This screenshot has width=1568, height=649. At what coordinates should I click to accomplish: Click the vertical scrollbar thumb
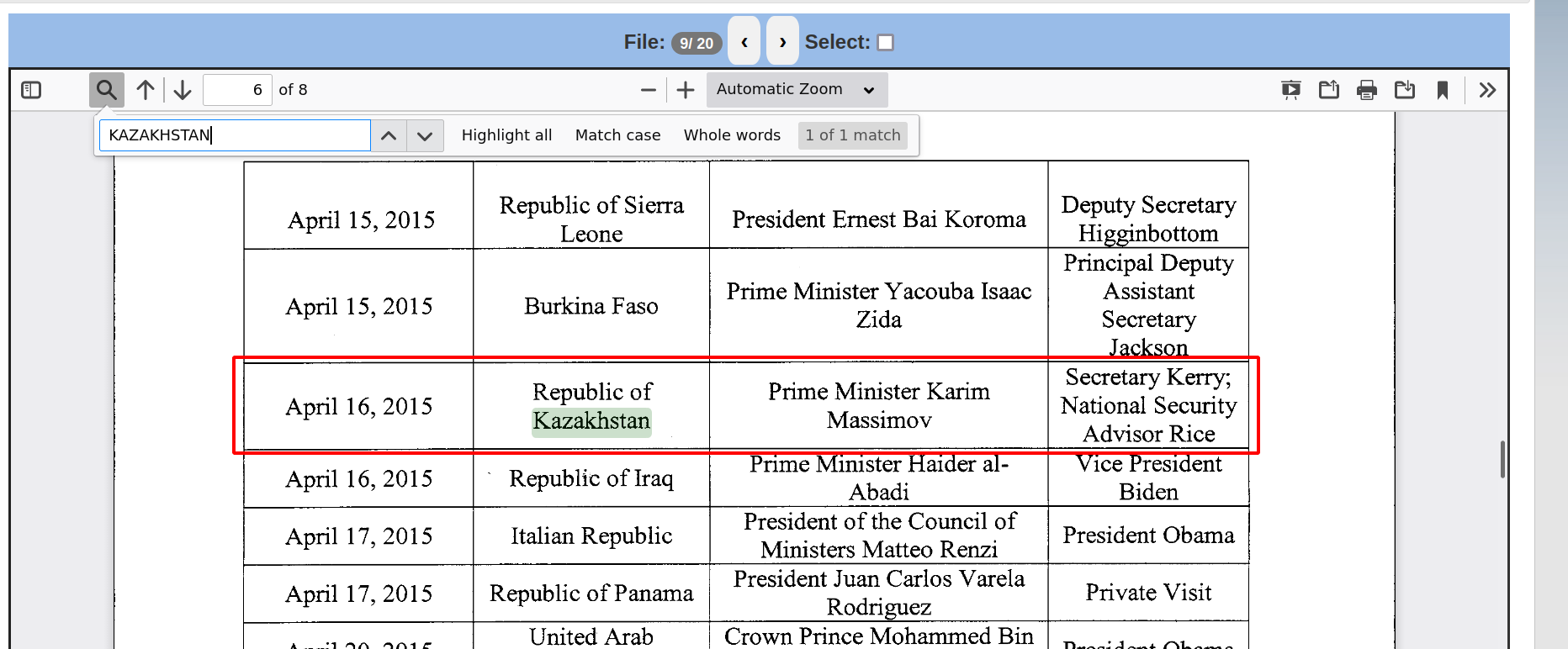pyautogui.click(x=1502, y=459)
